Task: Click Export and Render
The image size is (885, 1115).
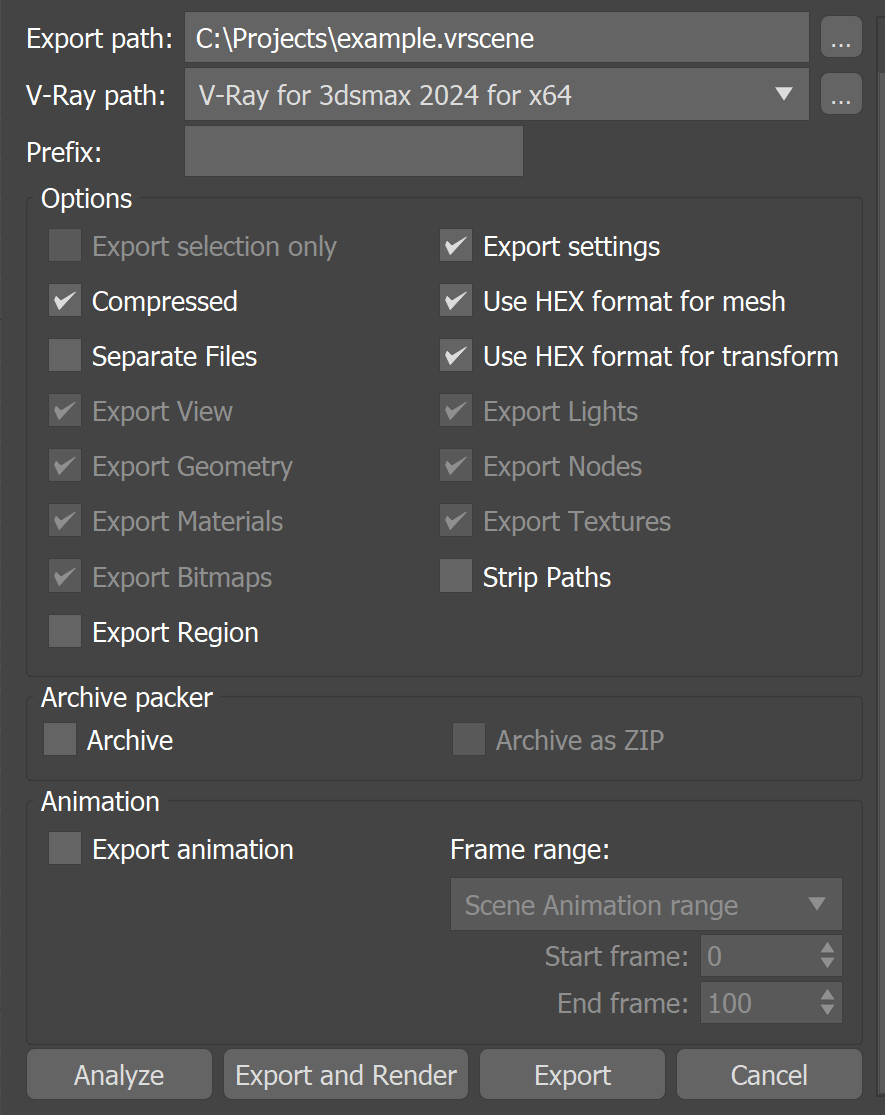Action: 345,1074
